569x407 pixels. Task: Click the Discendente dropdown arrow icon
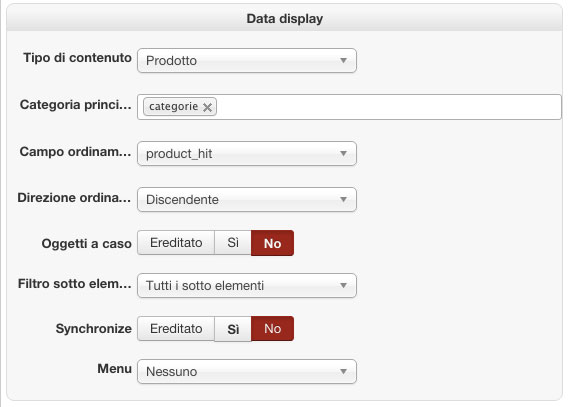[343, 200]
